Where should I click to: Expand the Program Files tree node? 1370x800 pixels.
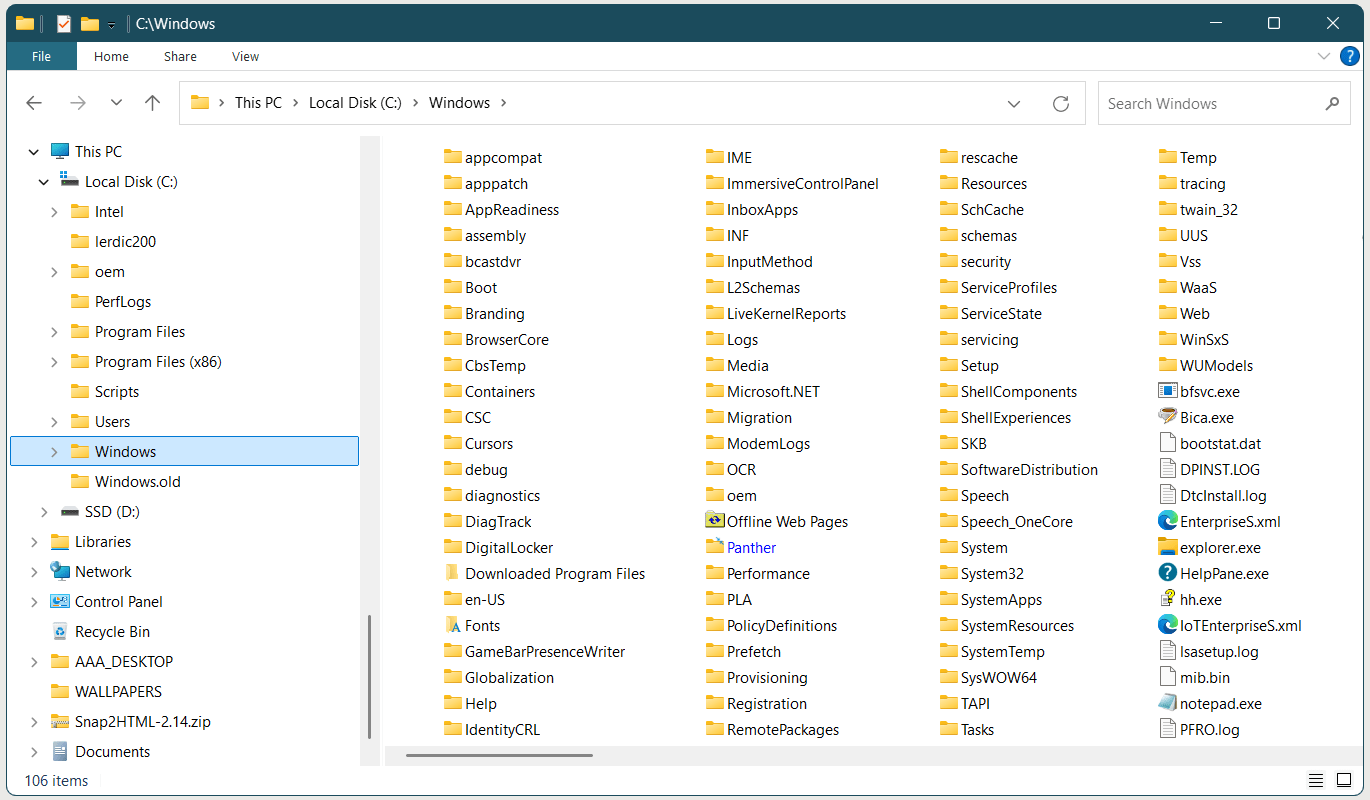coord(54,332)
